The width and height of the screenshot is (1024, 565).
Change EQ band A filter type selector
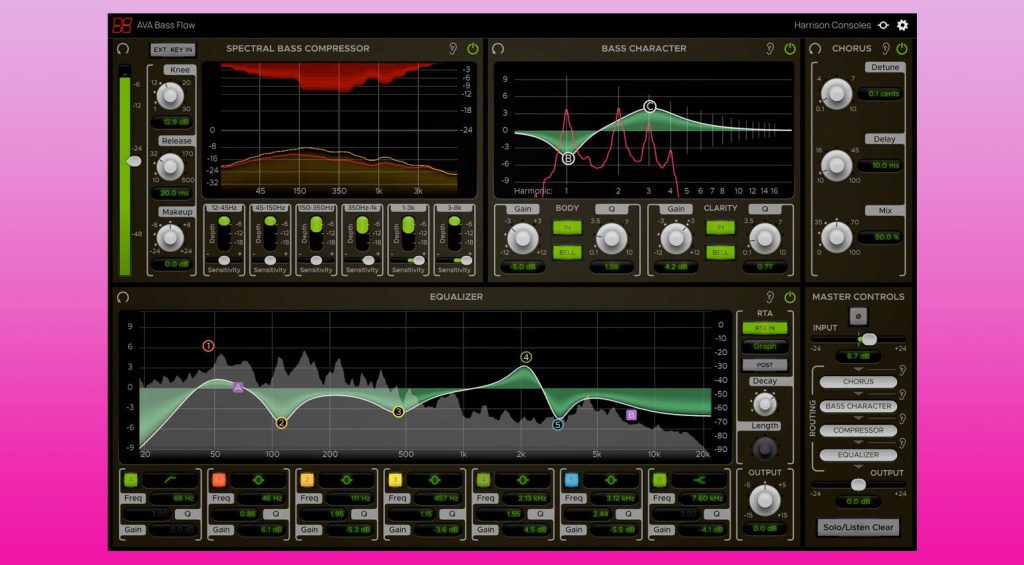(169, 481)
